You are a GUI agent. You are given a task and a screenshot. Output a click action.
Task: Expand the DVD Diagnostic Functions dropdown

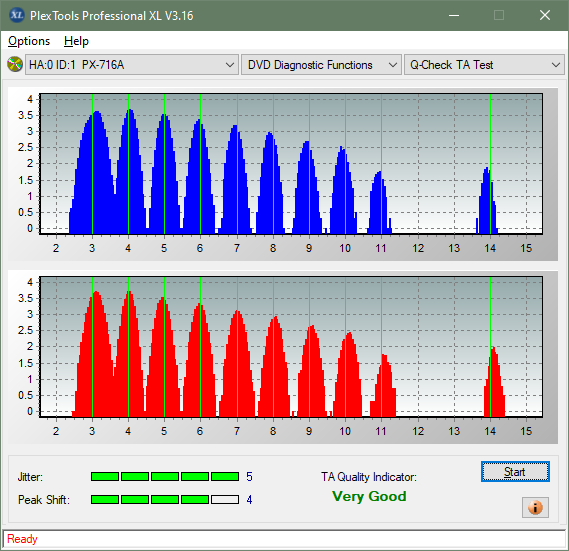[x=321, y=65]
